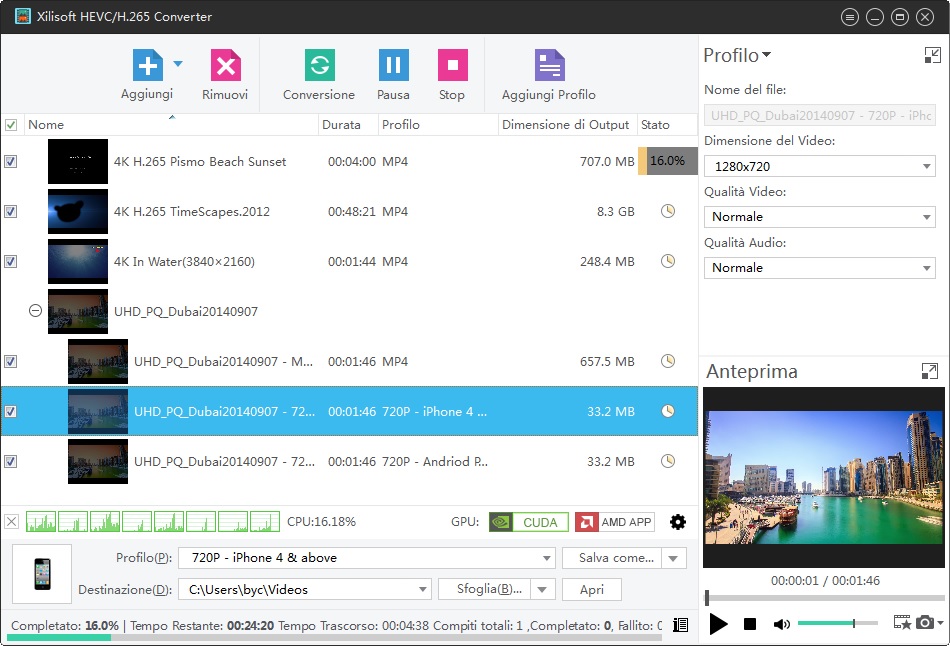
Task: Click the Pismo Beach Sunset thumbnail
Action: (78, 161)
